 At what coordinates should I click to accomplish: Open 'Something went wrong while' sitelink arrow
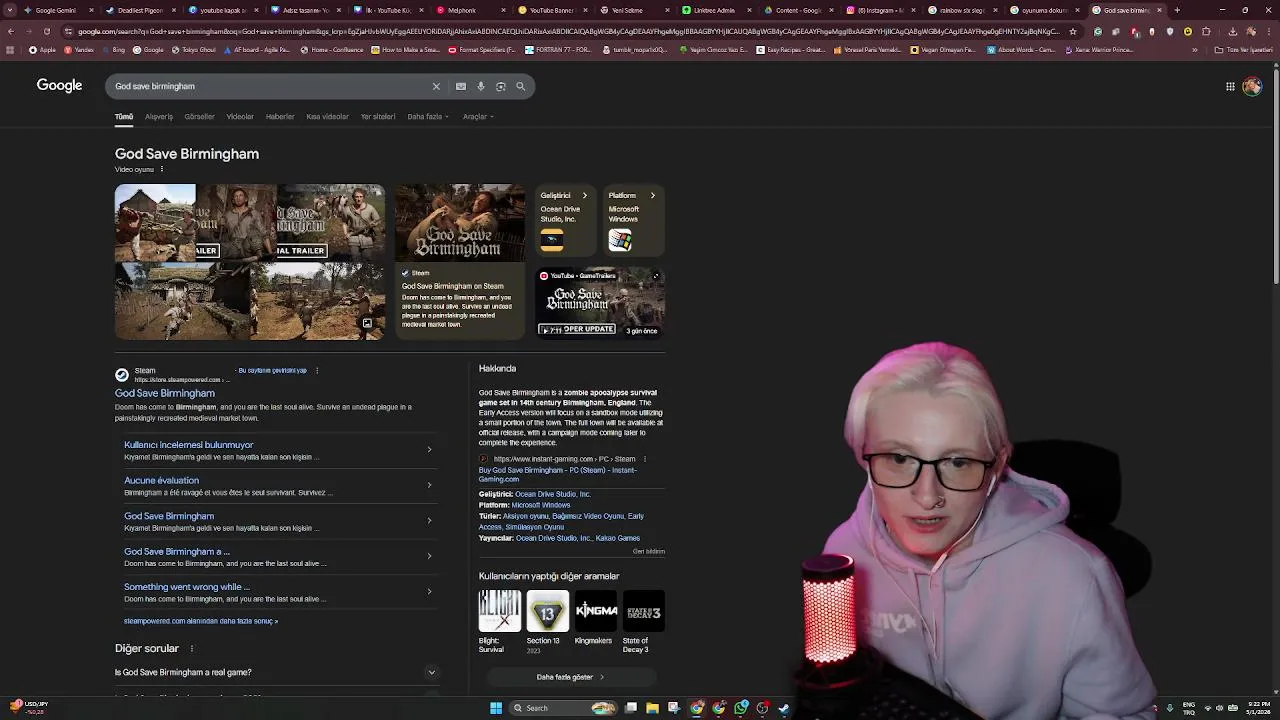429,591
